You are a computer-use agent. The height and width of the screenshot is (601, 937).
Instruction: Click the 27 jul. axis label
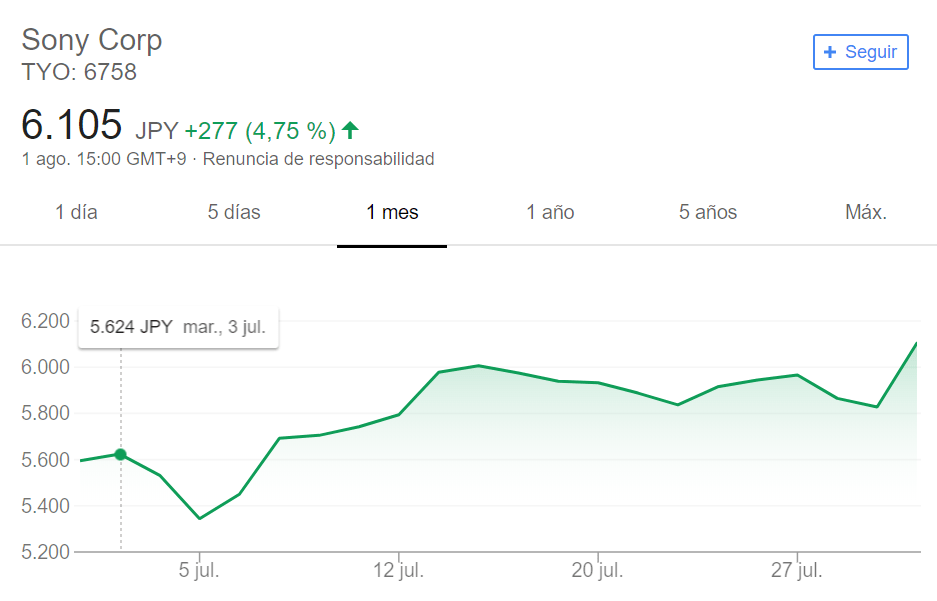(x=797, y=570)
